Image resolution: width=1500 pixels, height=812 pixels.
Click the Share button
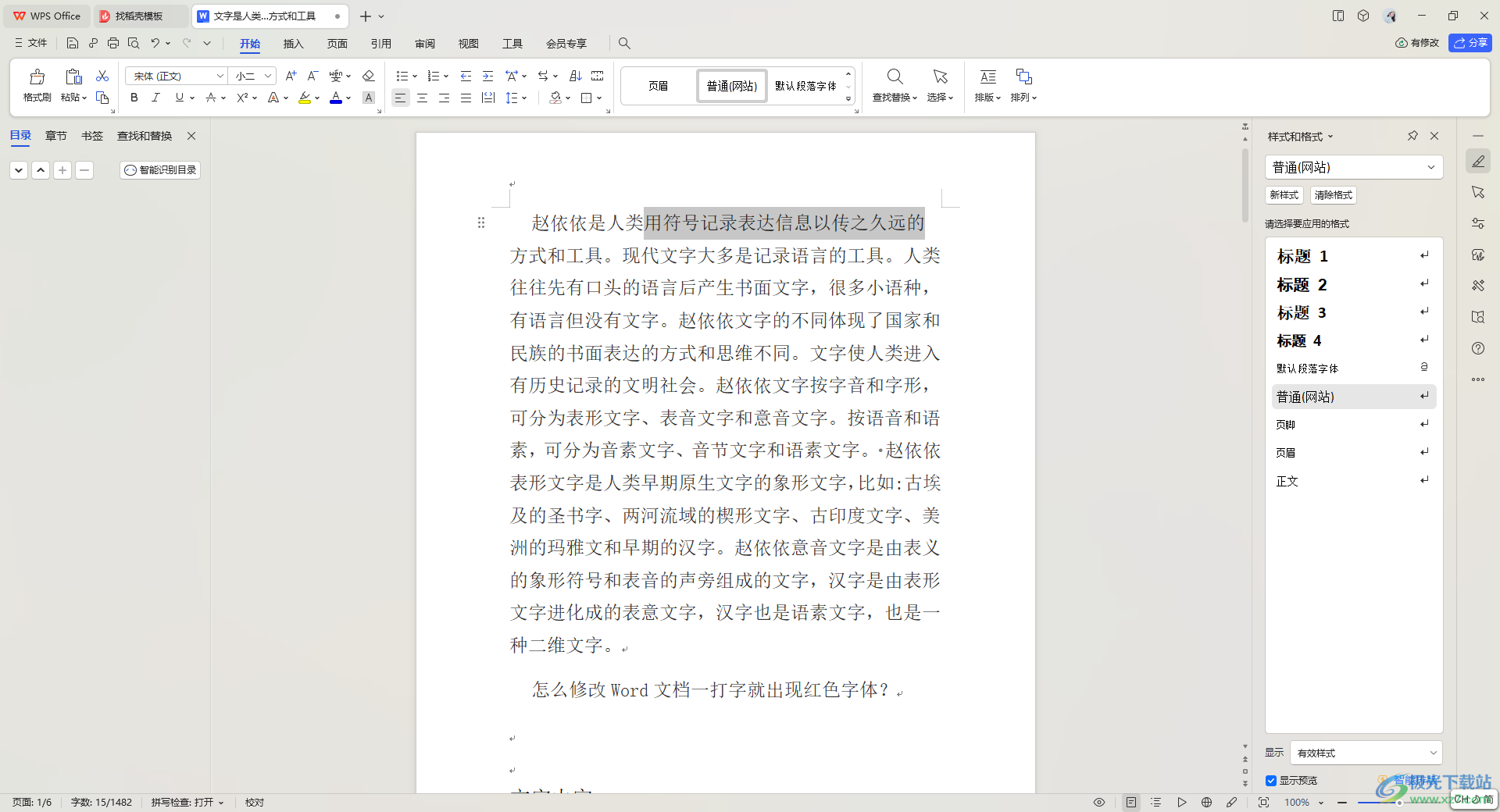point(1470,43)
